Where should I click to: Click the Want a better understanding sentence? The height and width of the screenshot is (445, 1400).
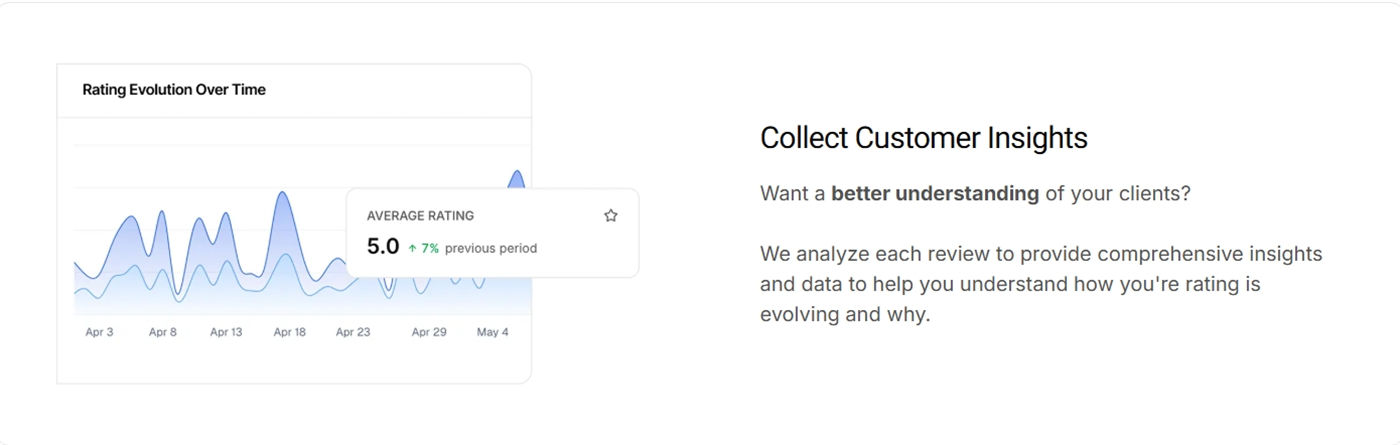pyautogui.click(x=975, y=193)
